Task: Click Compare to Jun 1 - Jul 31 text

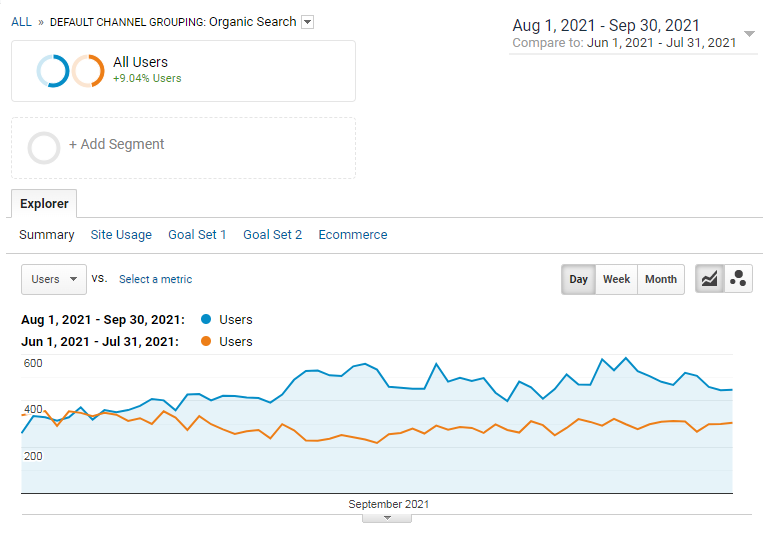Action: coord(624,43)
